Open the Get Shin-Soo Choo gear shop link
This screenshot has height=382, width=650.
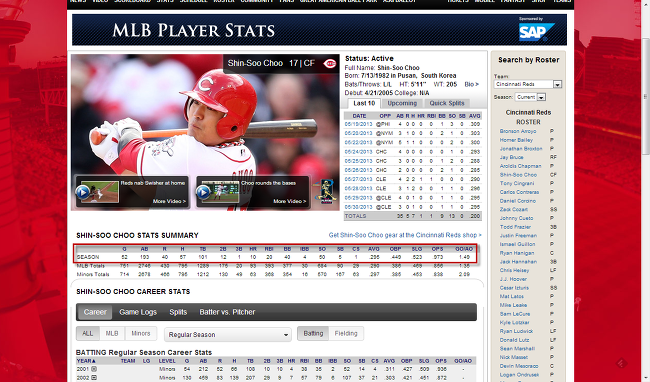[x=405, y=235]
